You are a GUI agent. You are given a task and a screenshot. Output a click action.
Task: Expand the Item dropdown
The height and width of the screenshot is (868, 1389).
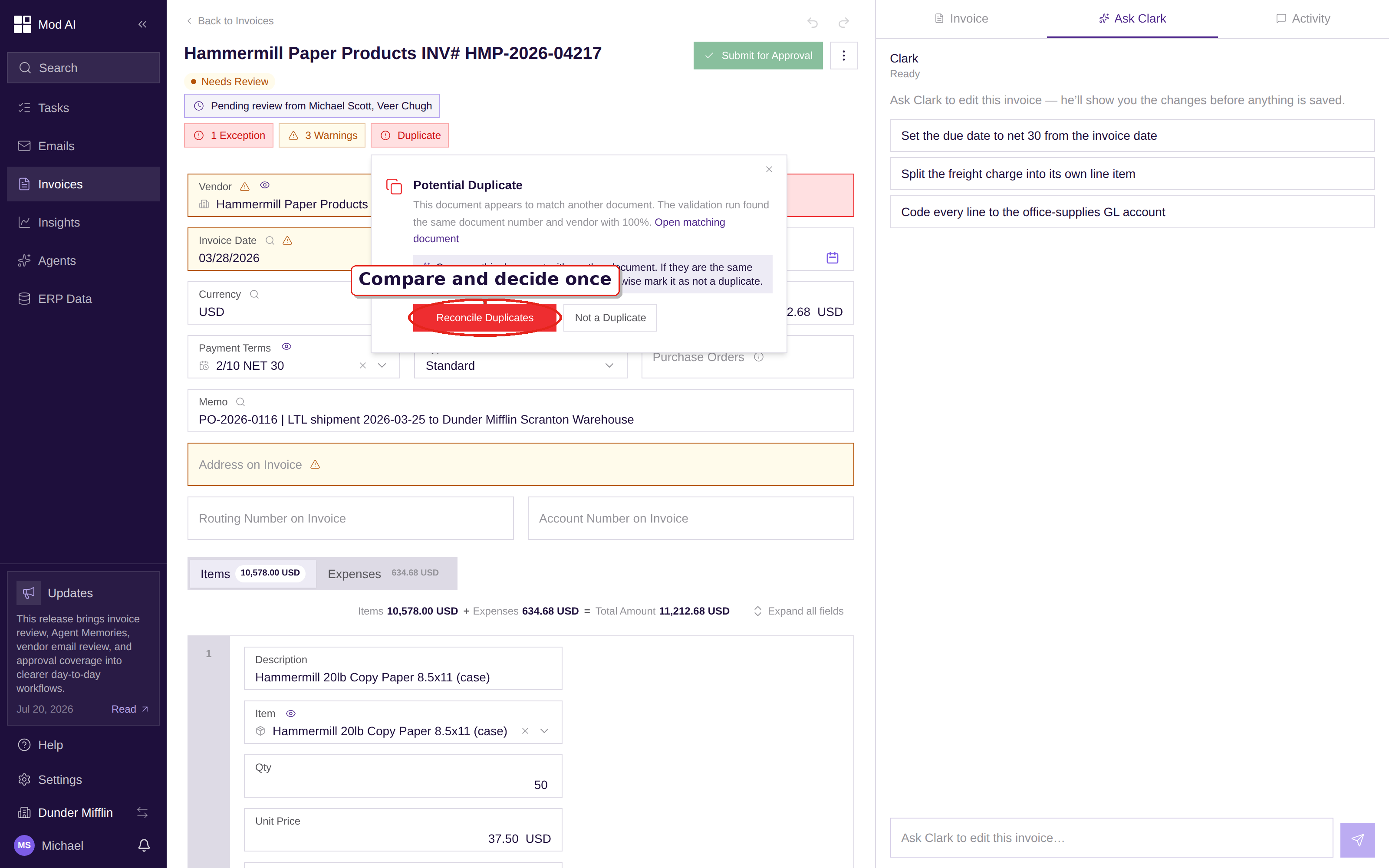pos(544,731)
